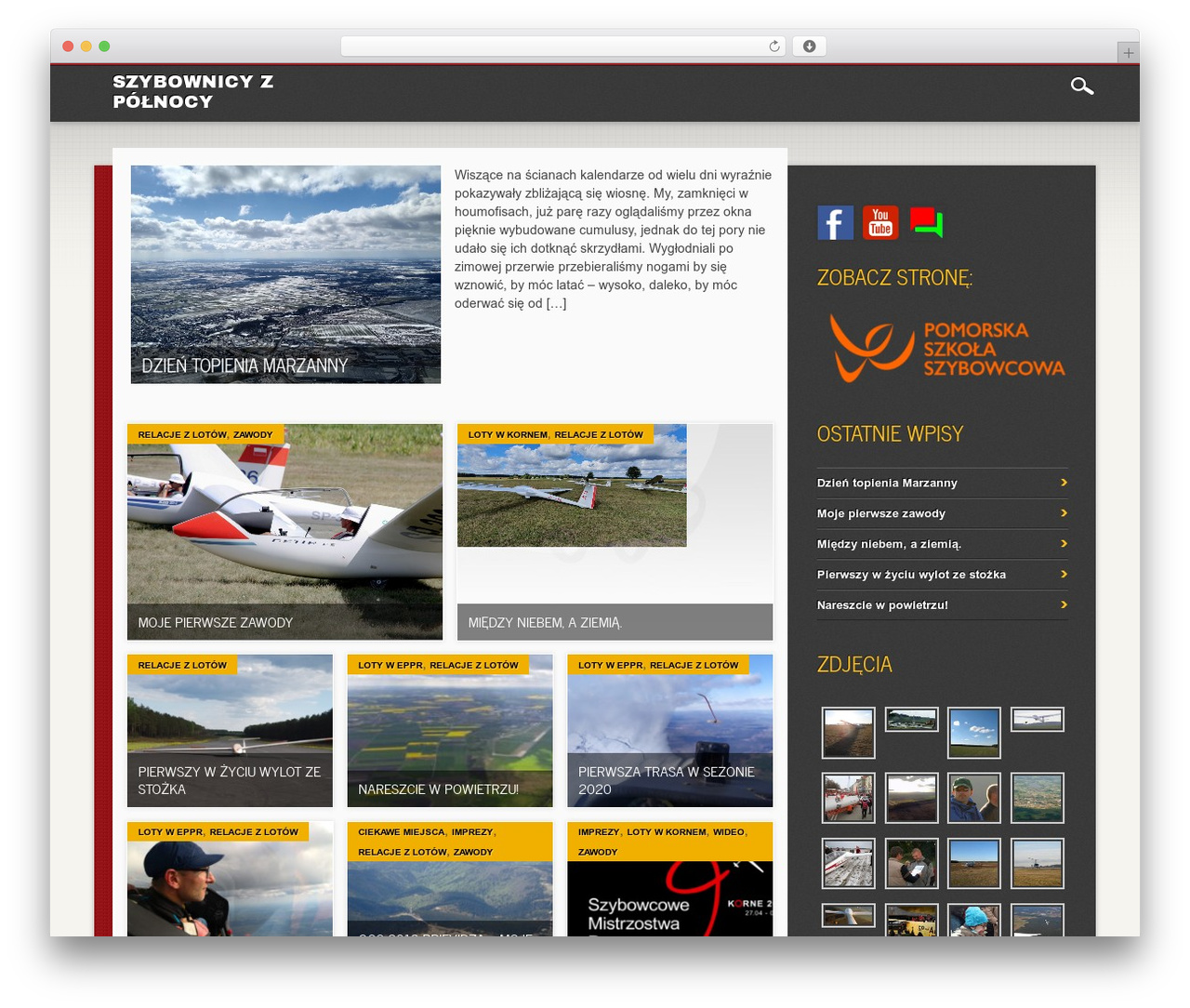Open two men portrait thumbnail in Zdjęcia

[x=974, y=798]
